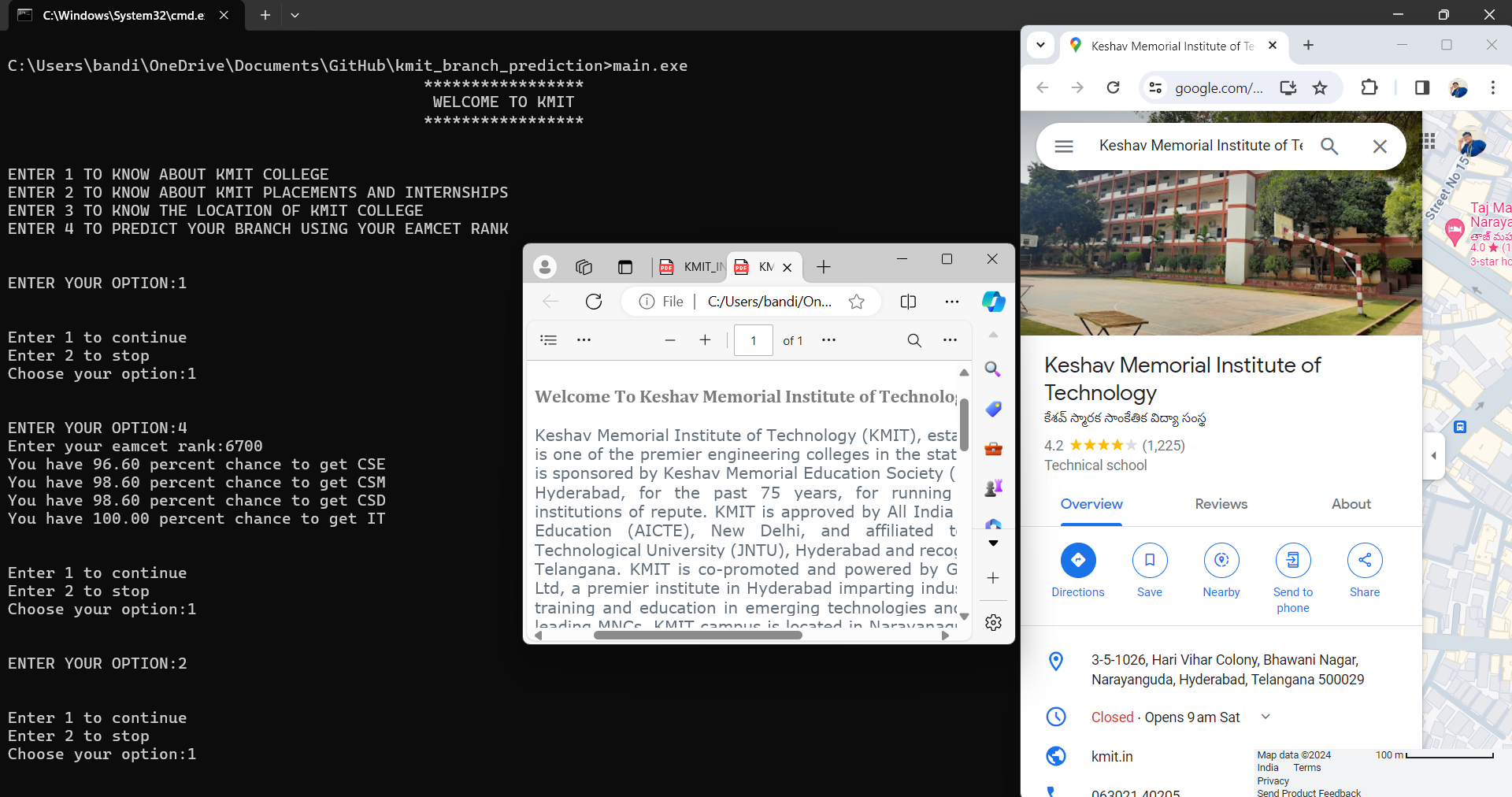Open Chrome extensions puzzle icon

(x=1369, y=87)
